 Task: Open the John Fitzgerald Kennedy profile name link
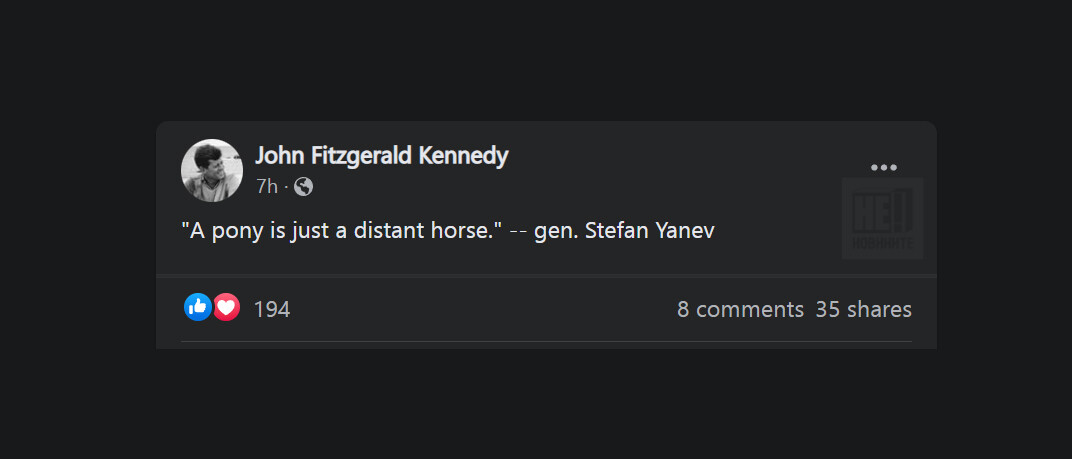tap(381, 156)
